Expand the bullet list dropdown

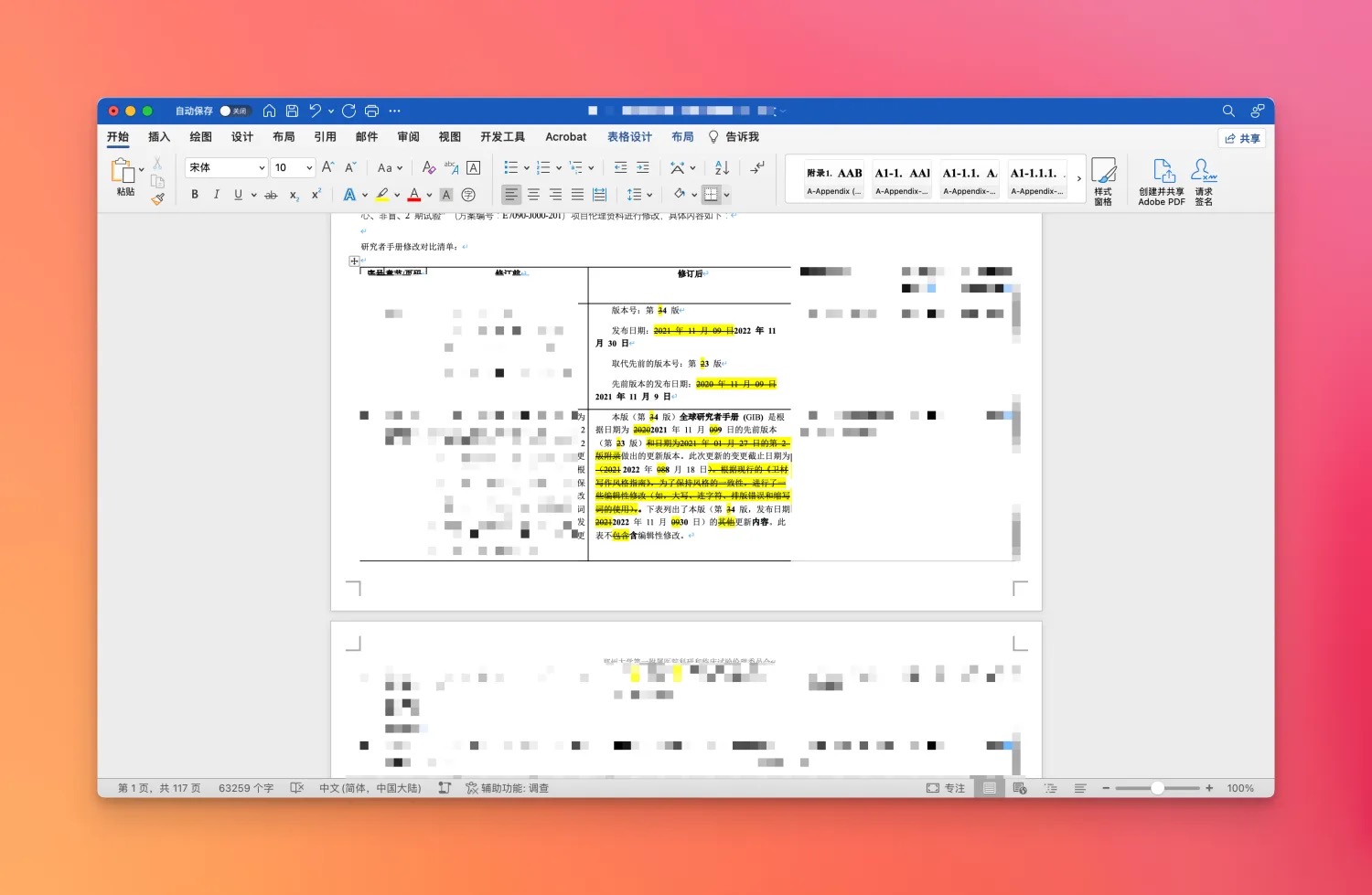coord(527,167)
